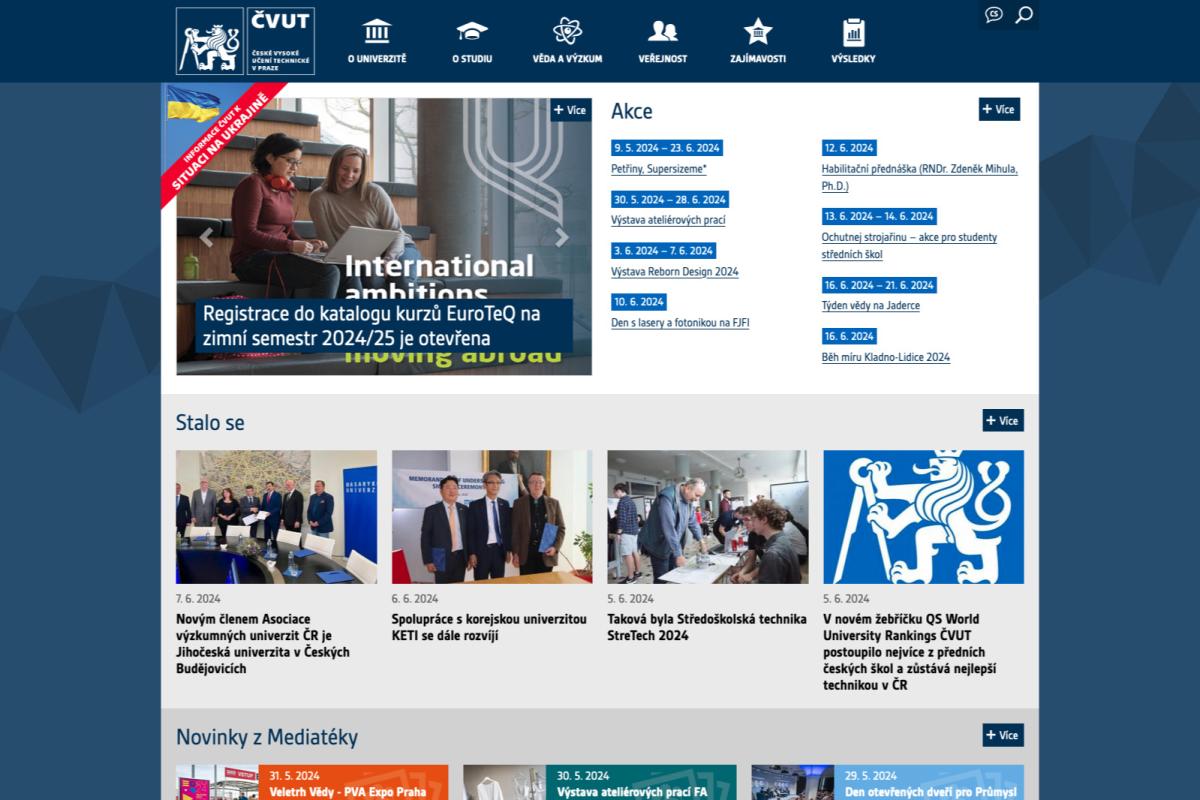Click Více button in Novinky z Mediatéky
Image resolution: width=1200 pixels, height=800 pixels.
tap(1003, 735)
